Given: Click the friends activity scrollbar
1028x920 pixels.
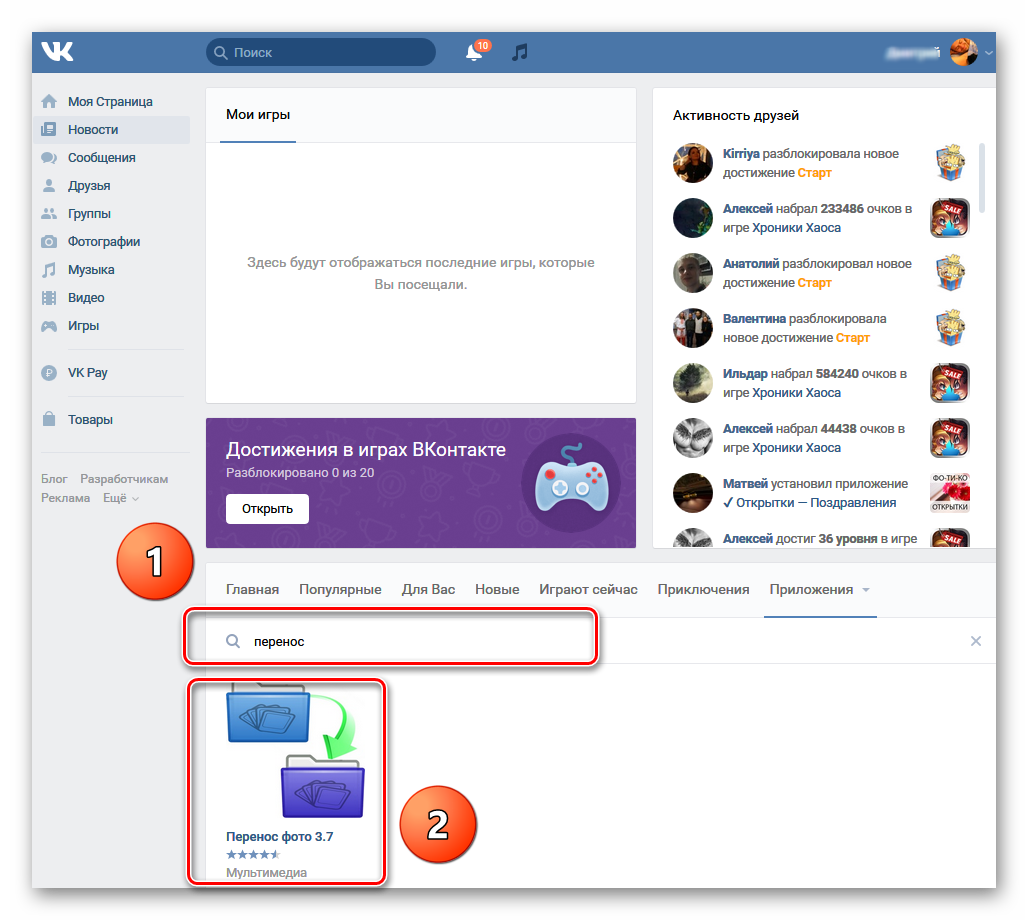Looking at the screenshot, I should [981, 178].
